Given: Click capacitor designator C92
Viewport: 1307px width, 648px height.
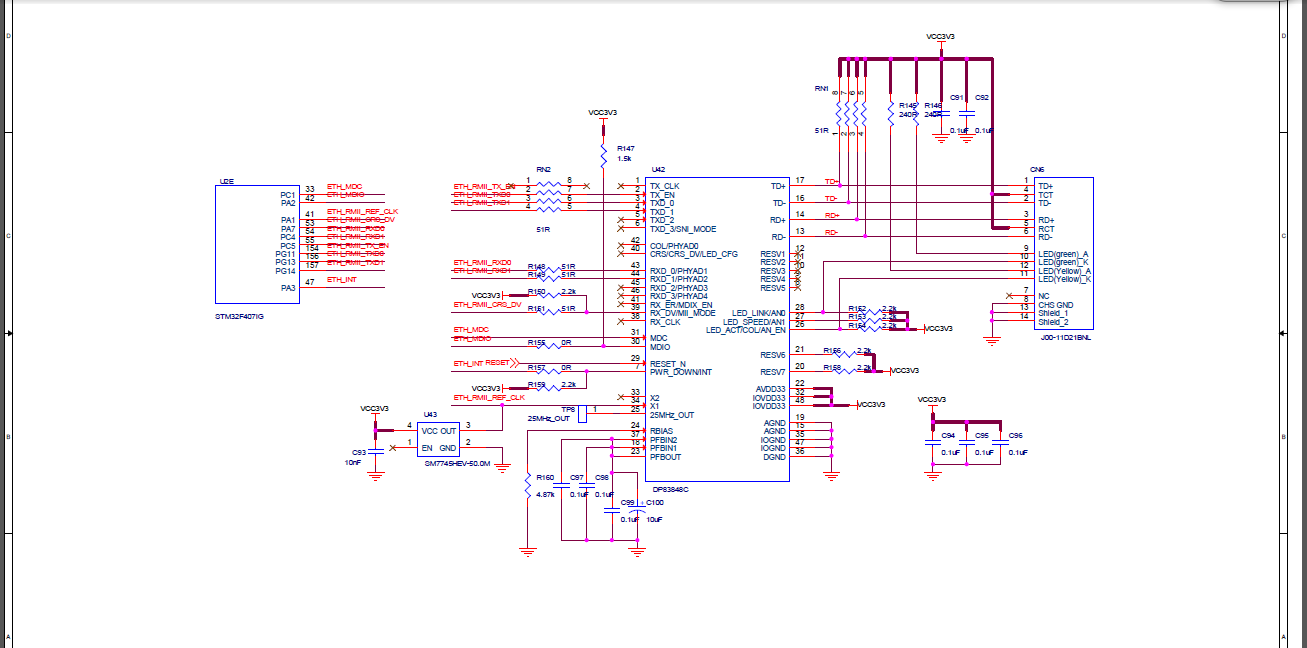Looking at the screenshot, I should coord(982,98).
